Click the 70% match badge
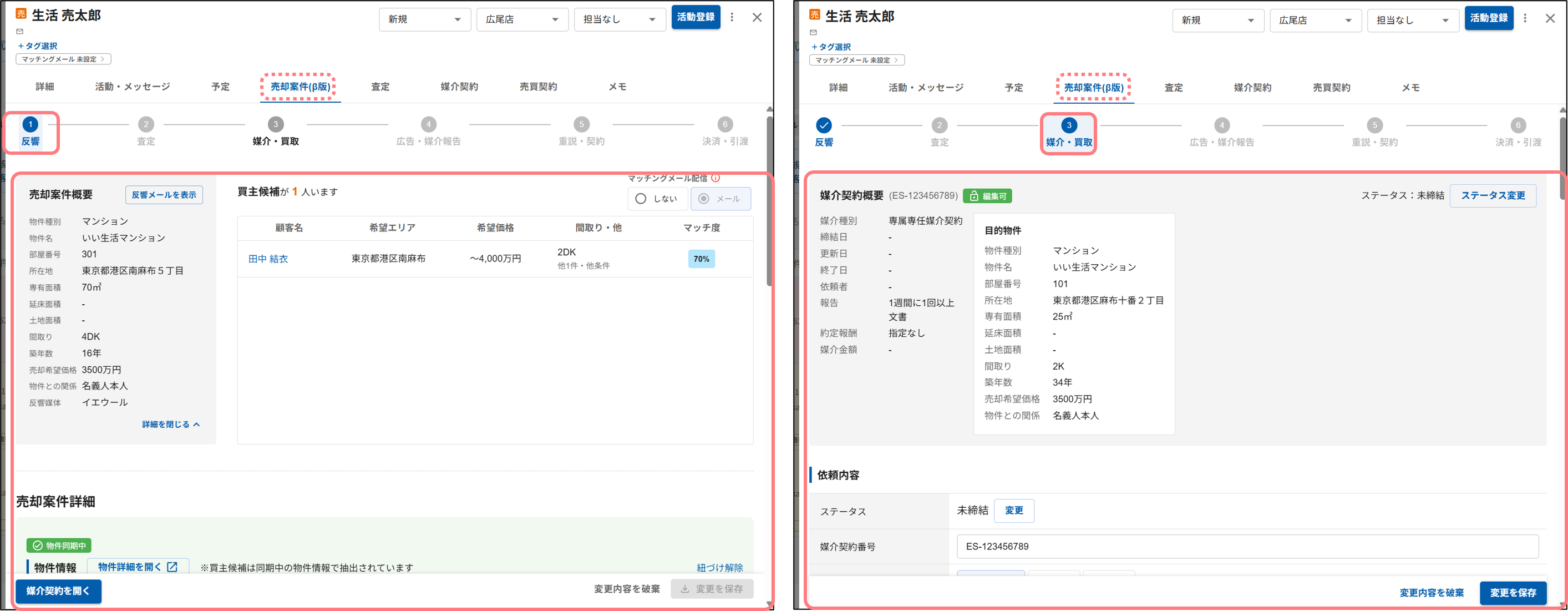The width and height of the screenshot is (1568, 611). 701,259
